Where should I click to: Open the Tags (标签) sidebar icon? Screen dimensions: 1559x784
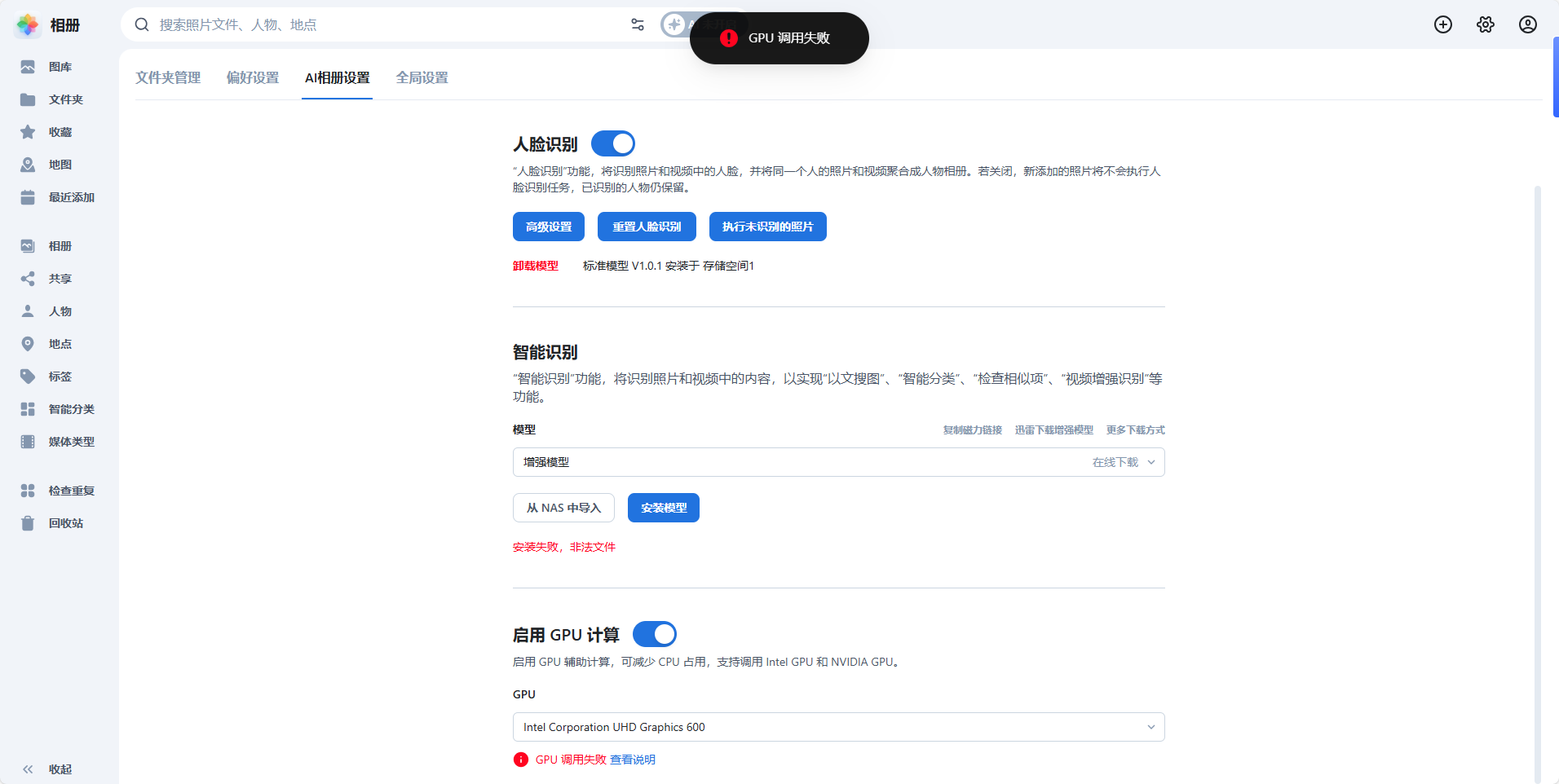[28, 377]
